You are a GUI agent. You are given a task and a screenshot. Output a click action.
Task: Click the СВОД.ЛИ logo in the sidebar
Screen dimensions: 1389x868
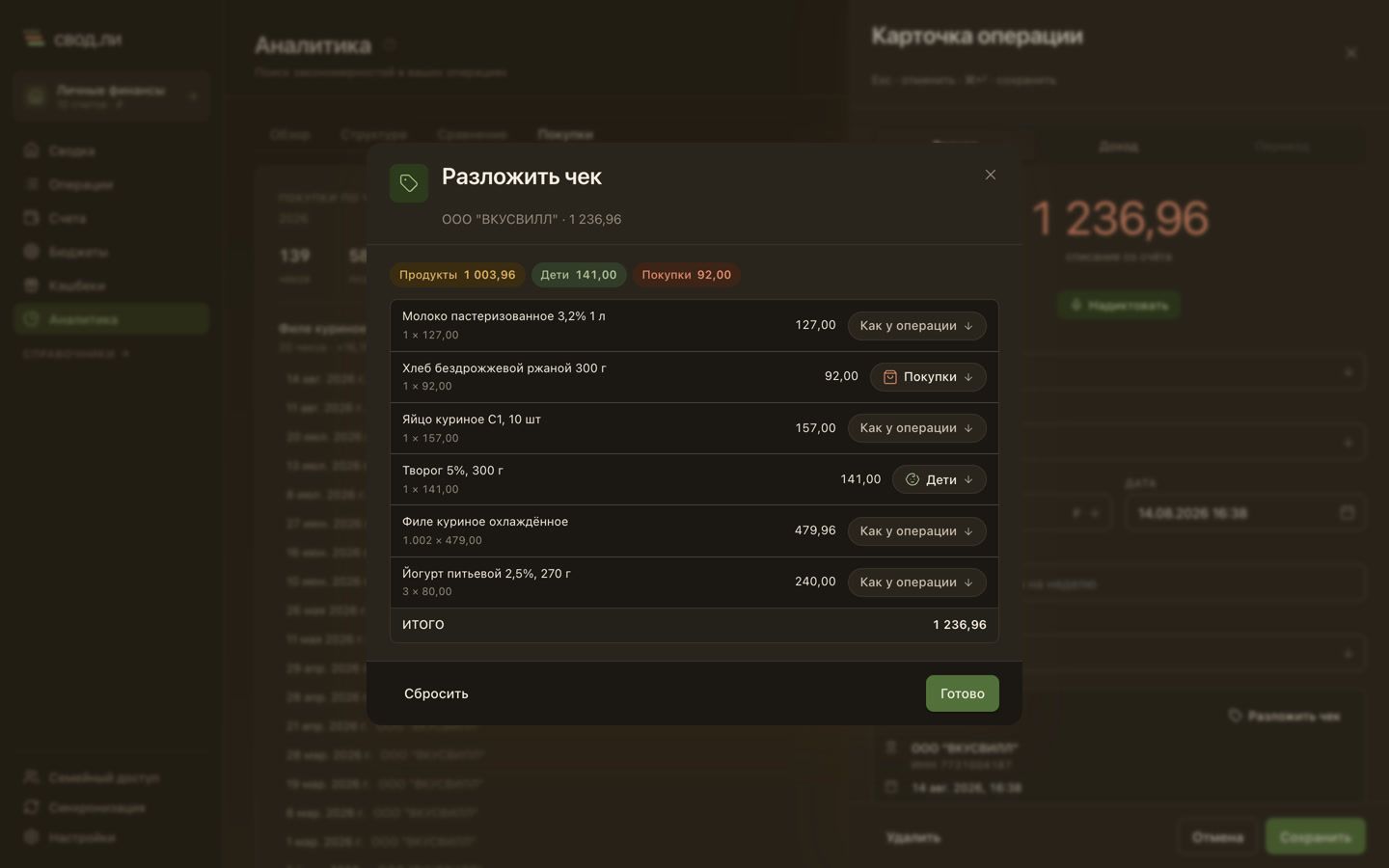tap(73, 40)
